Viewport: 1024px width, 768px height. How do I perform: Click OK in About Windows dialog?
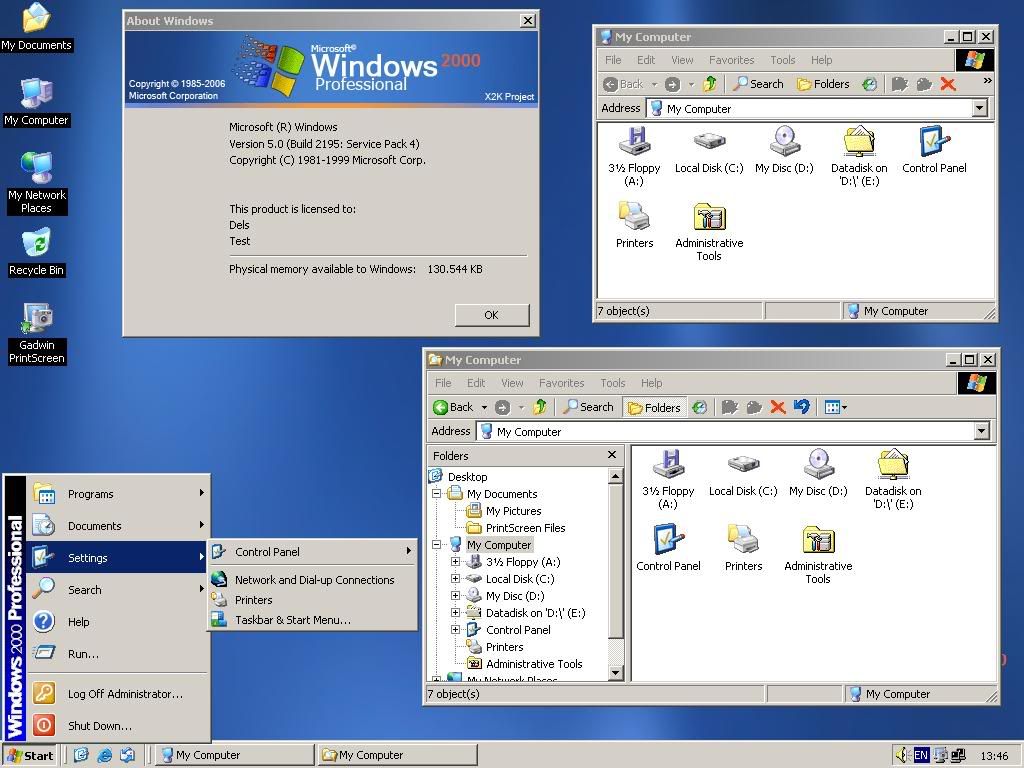coord(492,315)
